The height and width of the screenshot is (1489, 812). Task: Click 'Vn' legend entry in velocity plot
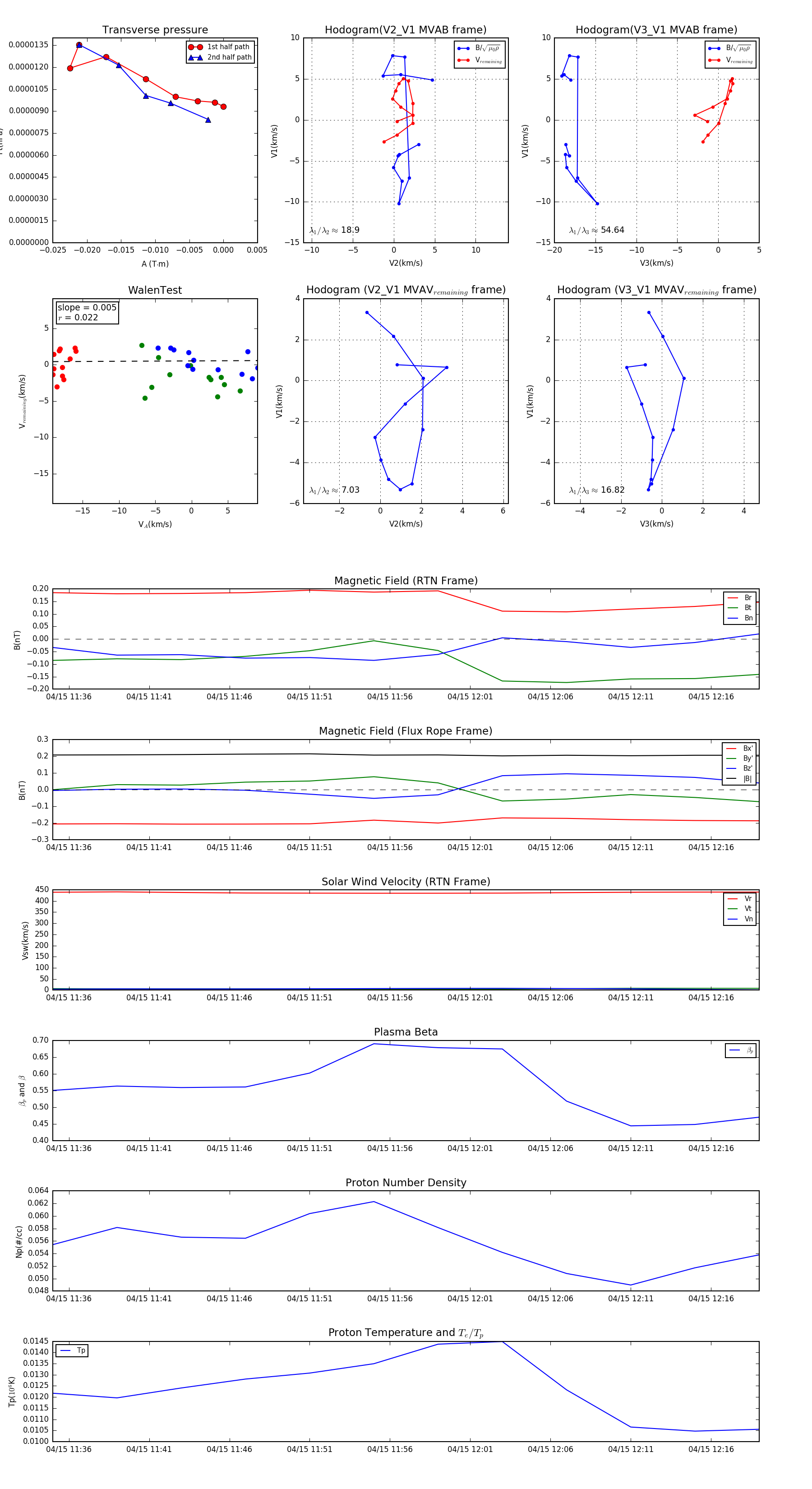click(x=740, y=919)
